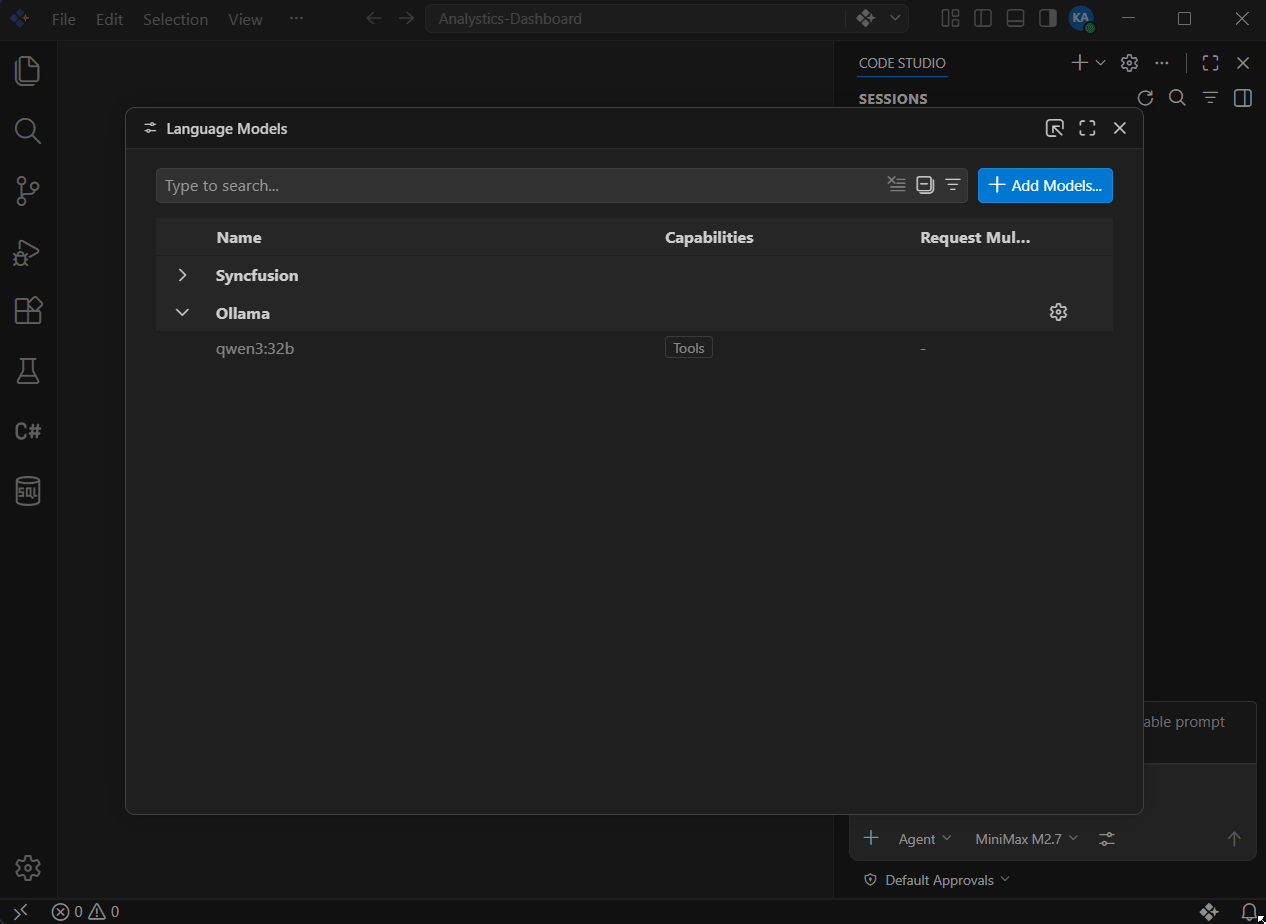
Task: Toggle primary side bar visibility
Action: (x=983, y=18)
